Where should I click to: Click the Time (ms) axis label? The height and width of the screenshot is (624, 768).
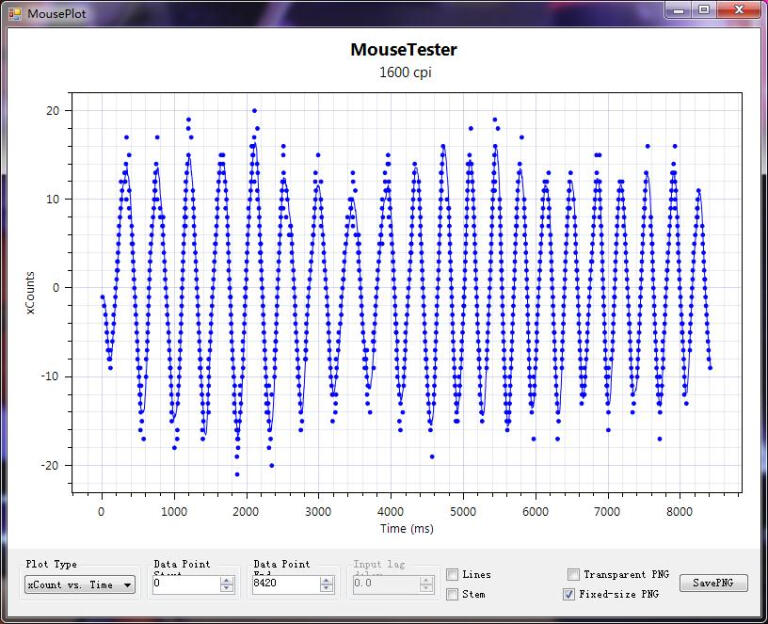tap(406, 528)
